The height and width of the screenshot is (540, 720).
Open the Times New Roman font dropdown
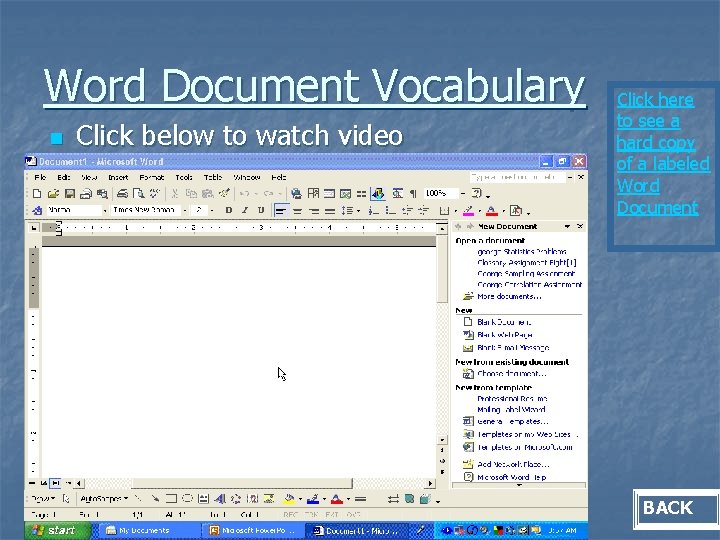click(x=185, y=210)
